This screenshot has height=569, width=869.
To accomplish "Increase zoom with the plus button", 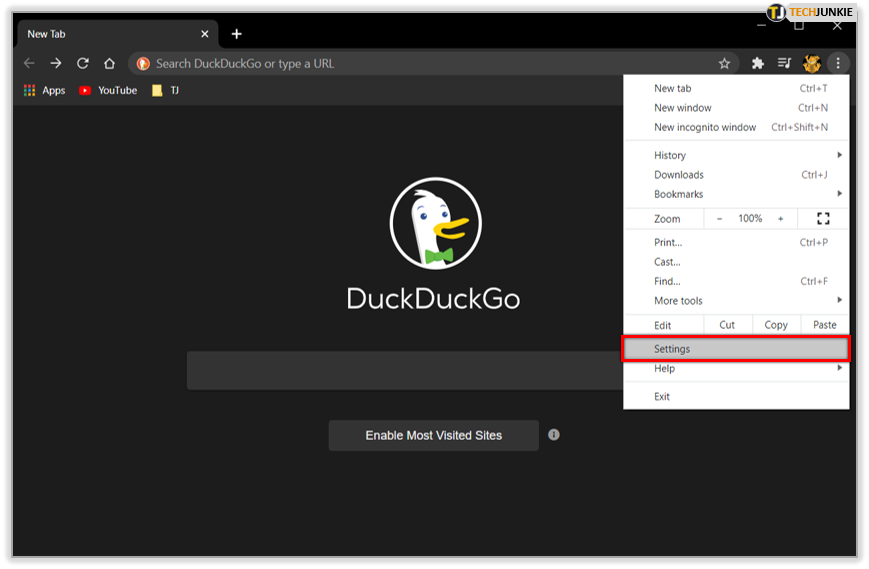I will point(780,219).
